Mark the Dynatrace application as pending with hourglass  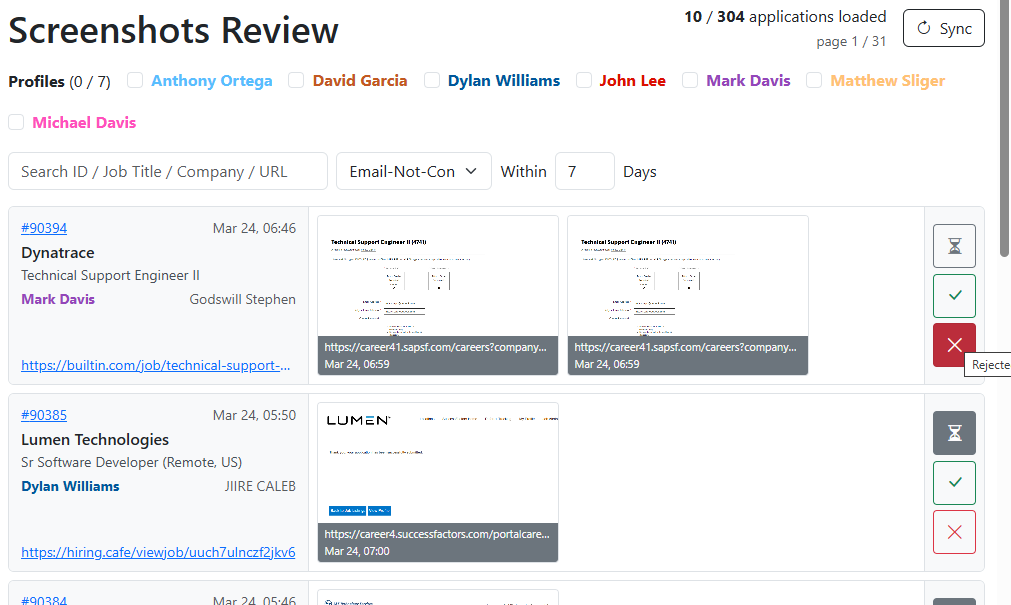click(954, 245)
